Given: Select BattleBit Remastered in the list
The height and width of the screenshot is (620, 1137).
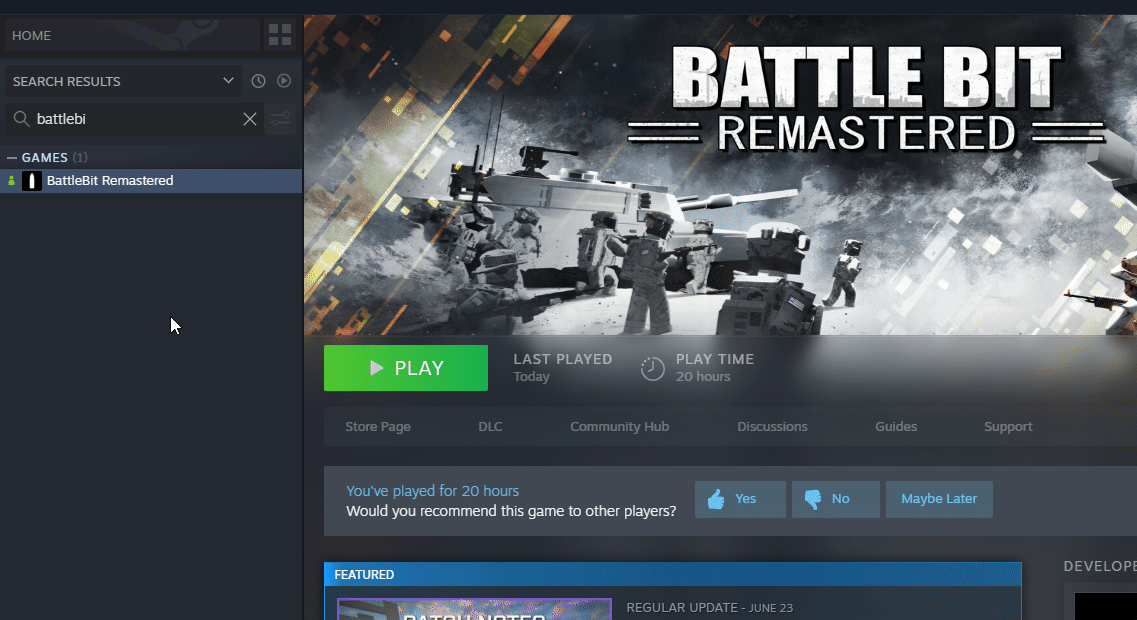Looking at the screenshot, I should click(x=110, y=181).
